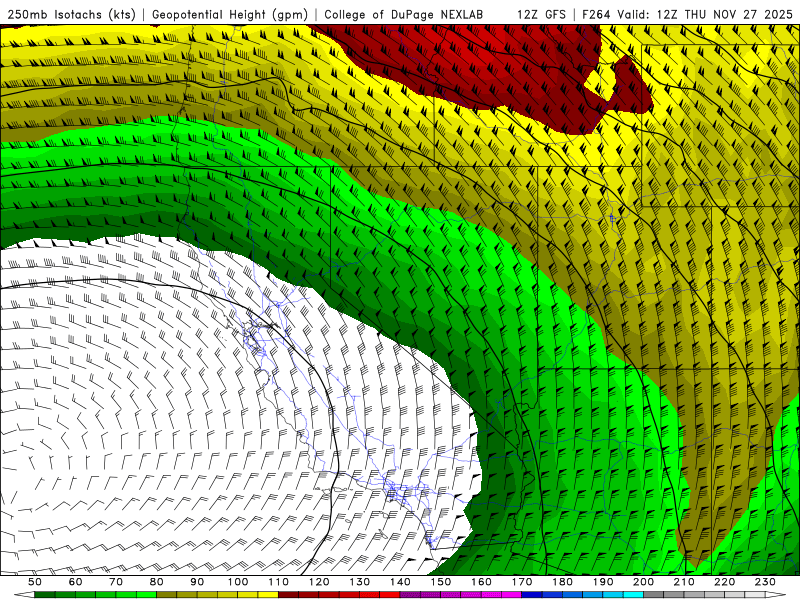Image resolution: width=800 pixels, height=600 pixels.
Task: Select the dark maroon swatch starting at 110
Action: pyautogui.click(x=288, y=595)
